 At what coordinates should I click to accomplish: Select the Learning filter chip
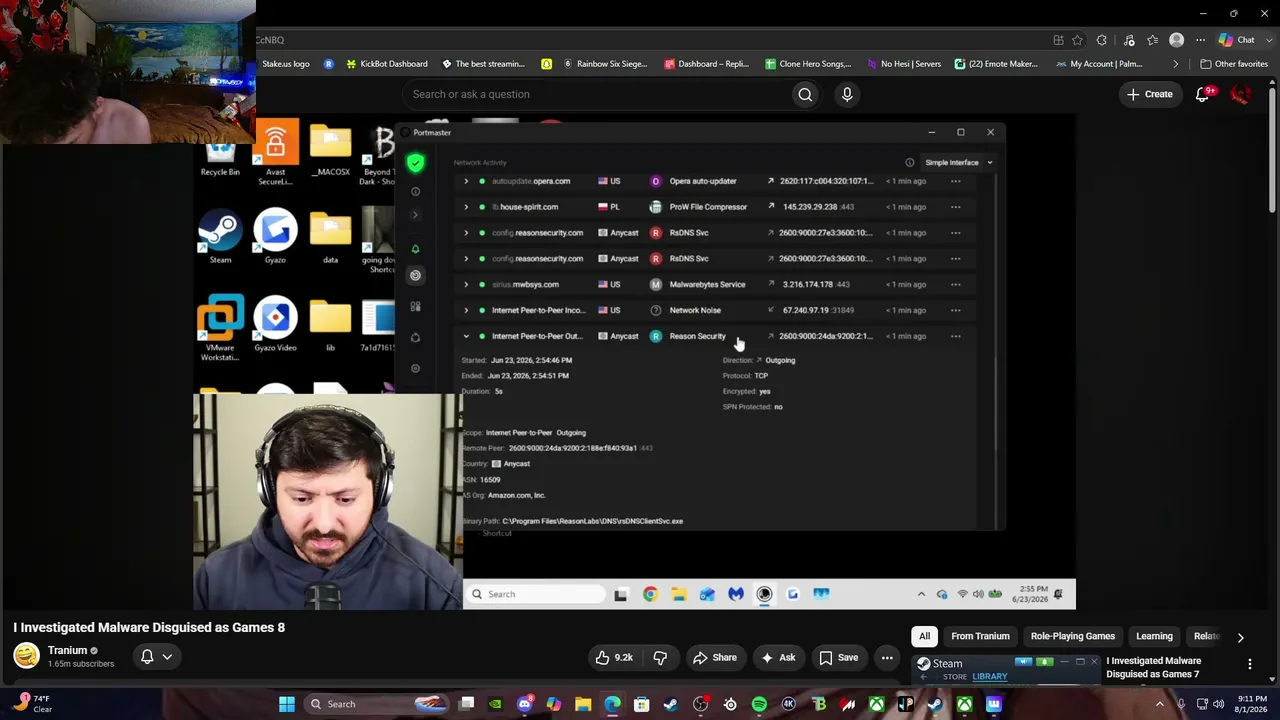point(1154,636)
